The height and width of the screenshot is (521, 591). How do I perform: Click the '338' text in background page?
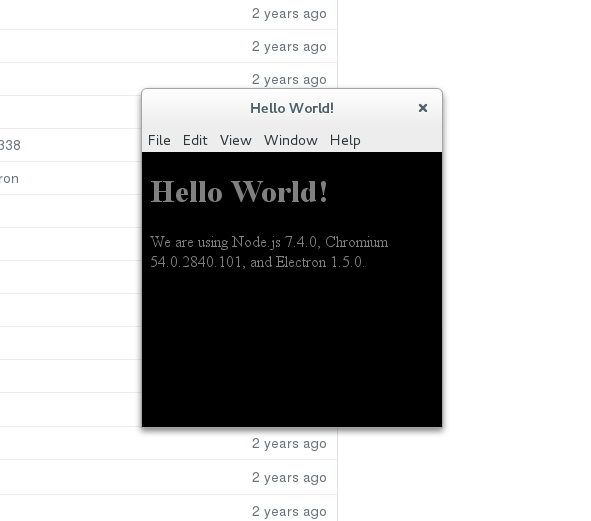tap(10, 145)
